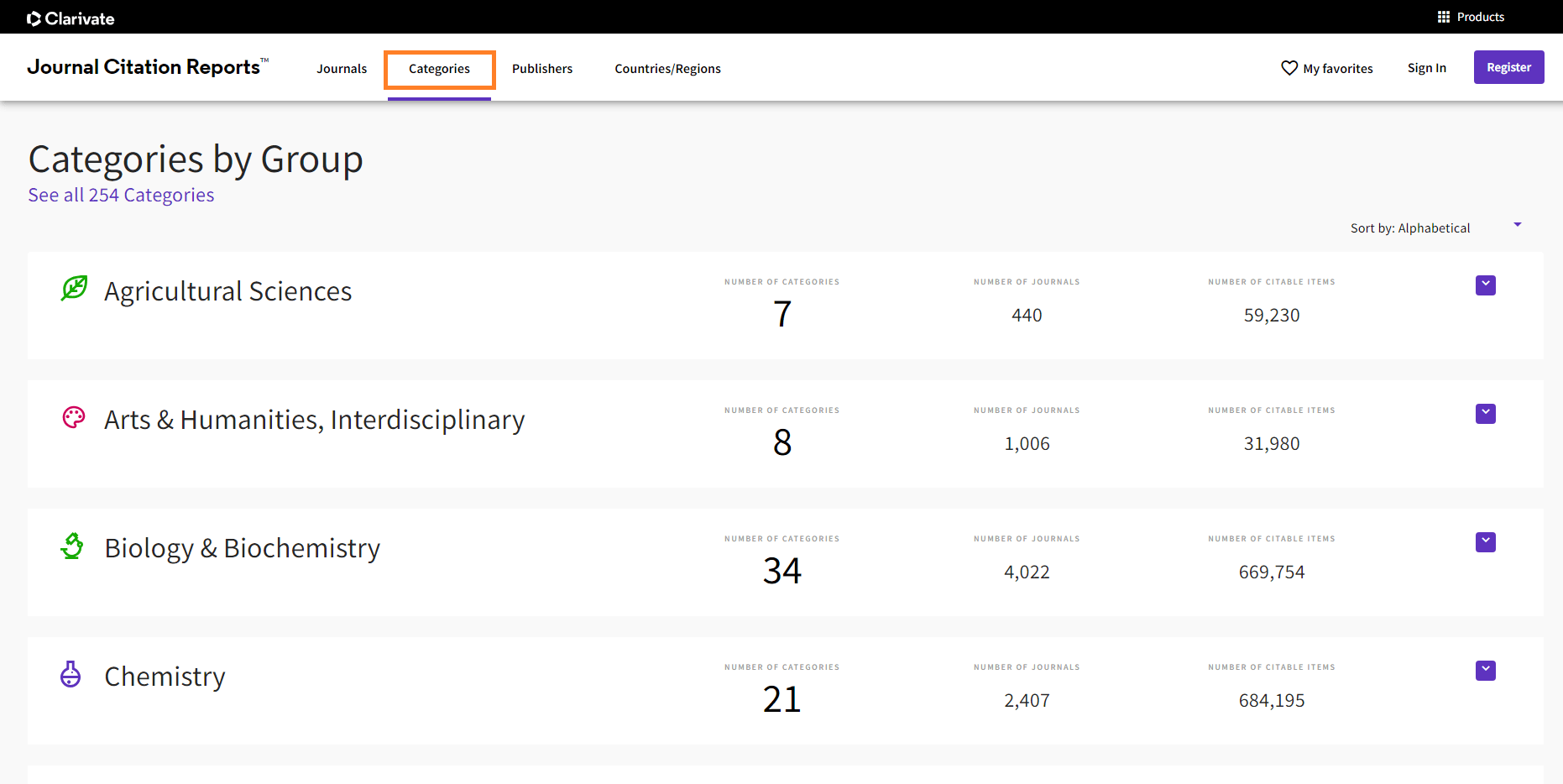Click the journal count 4,022

coord(1027,572)
